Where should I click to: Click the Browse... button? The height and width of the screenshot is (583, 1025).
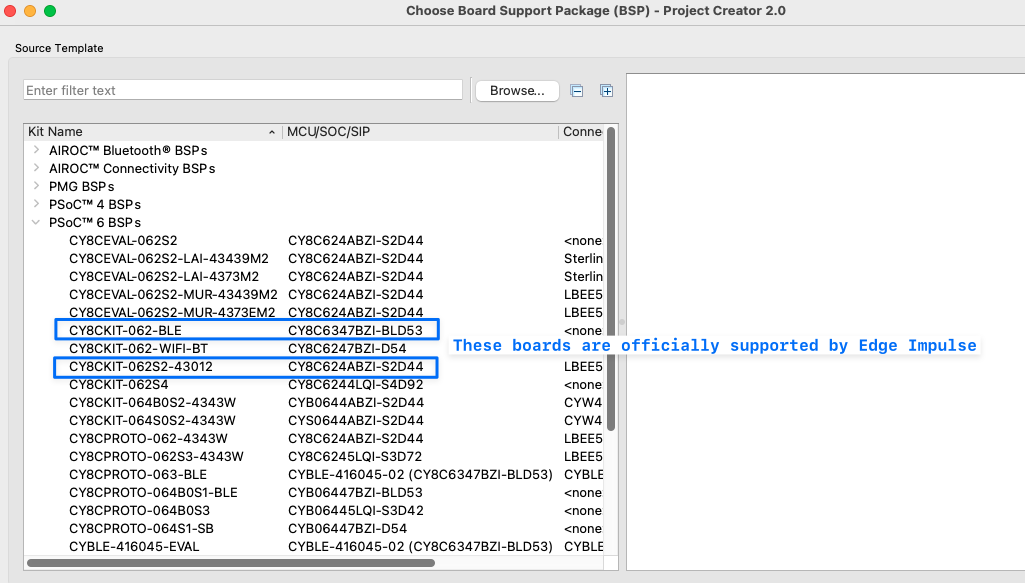[x=517, y=91]
